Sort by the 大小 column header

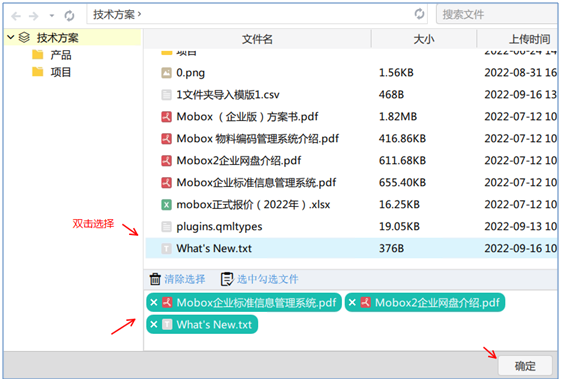point(424,39)
